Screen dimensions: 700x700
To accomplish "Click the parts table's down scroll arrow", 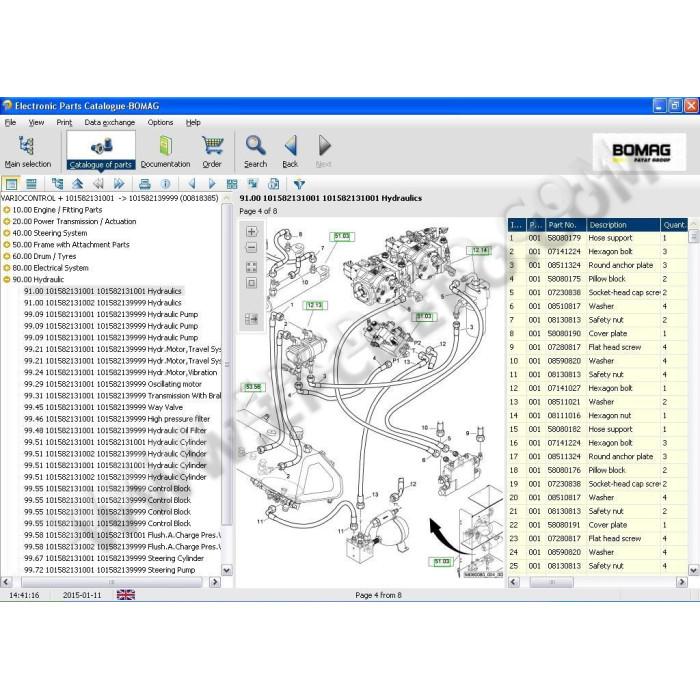I will coord(693,570).
